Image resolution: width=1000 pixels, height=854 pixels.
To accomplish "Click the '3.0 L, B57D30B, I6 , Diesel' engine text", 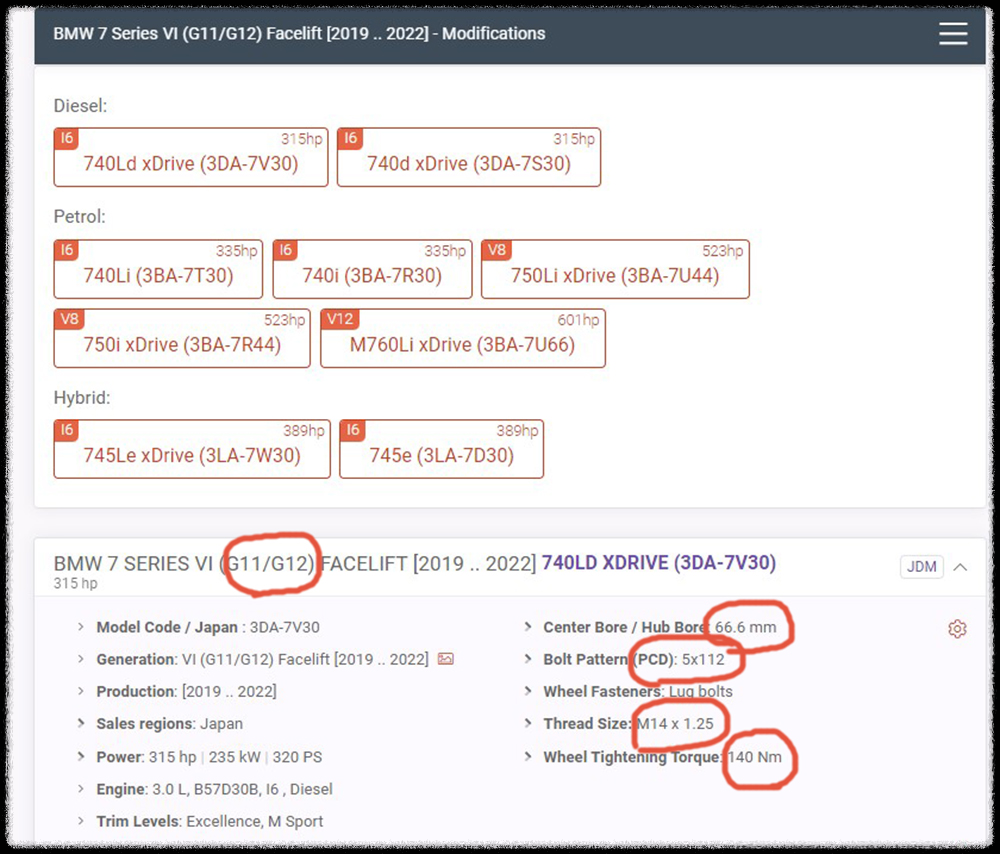I will click(x=242, y=789).
